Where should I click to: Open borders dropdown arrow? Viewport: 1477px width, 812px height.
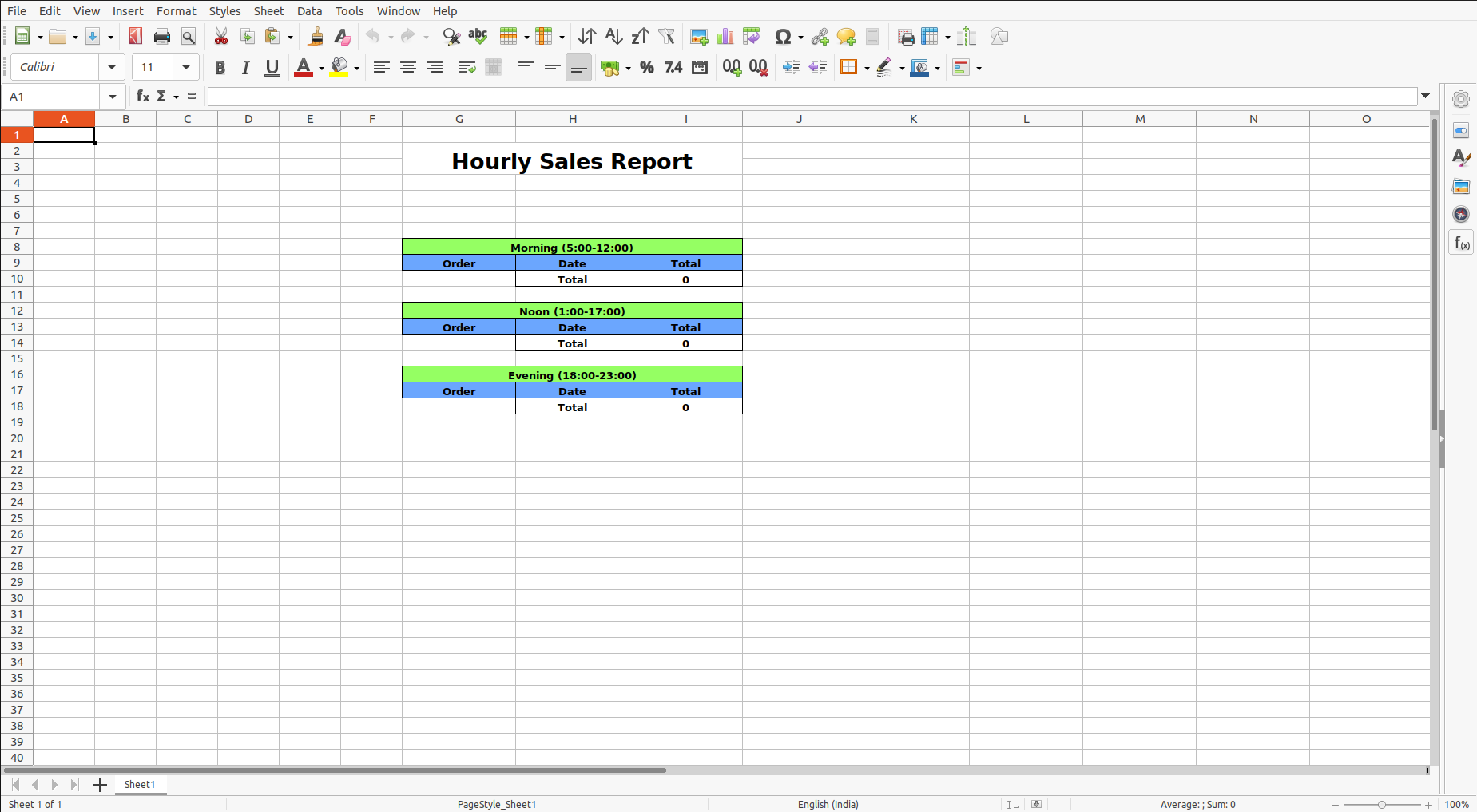pyautogui.click(x=867, y=68)
